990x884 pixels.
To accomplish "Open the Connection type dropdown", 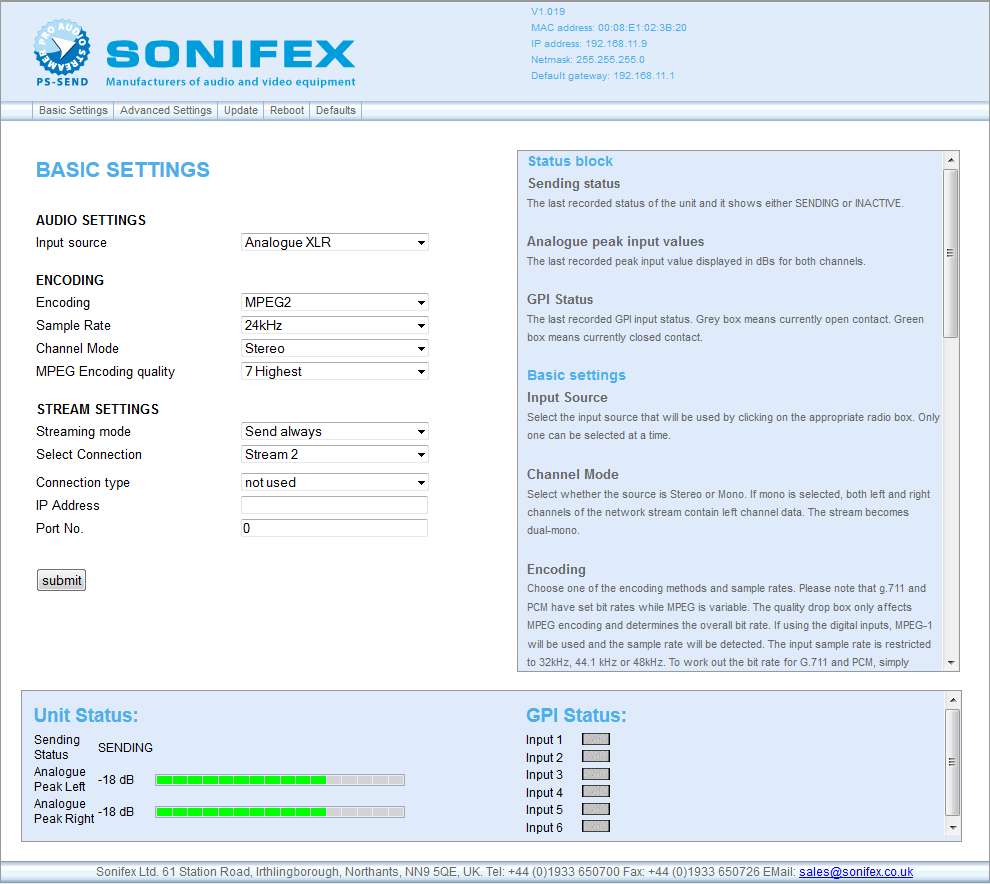I will click(x=335, y=483).
